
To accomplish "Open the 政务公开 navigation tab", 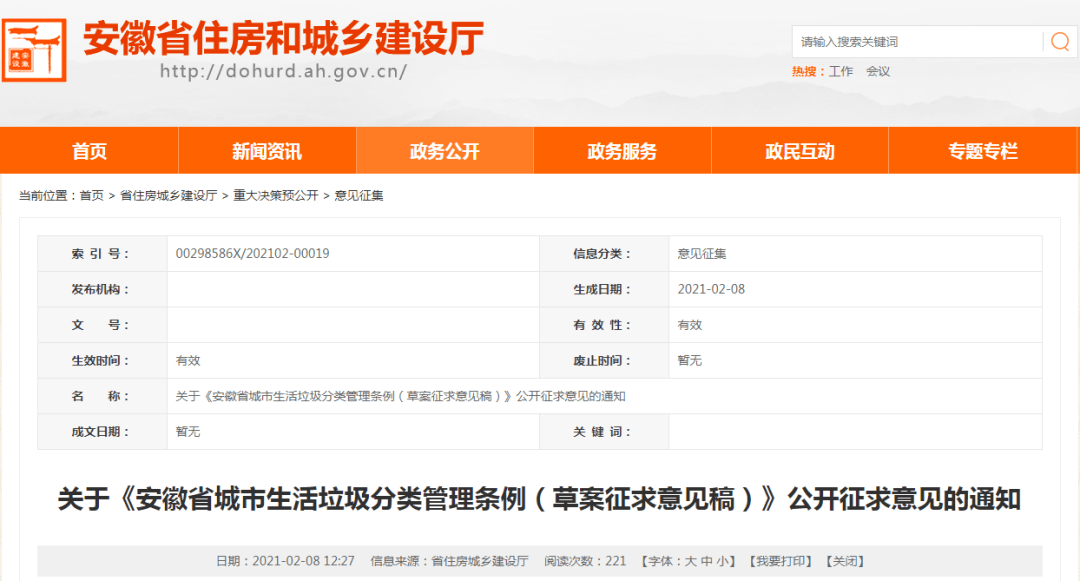I will click(x=445, y=151).
